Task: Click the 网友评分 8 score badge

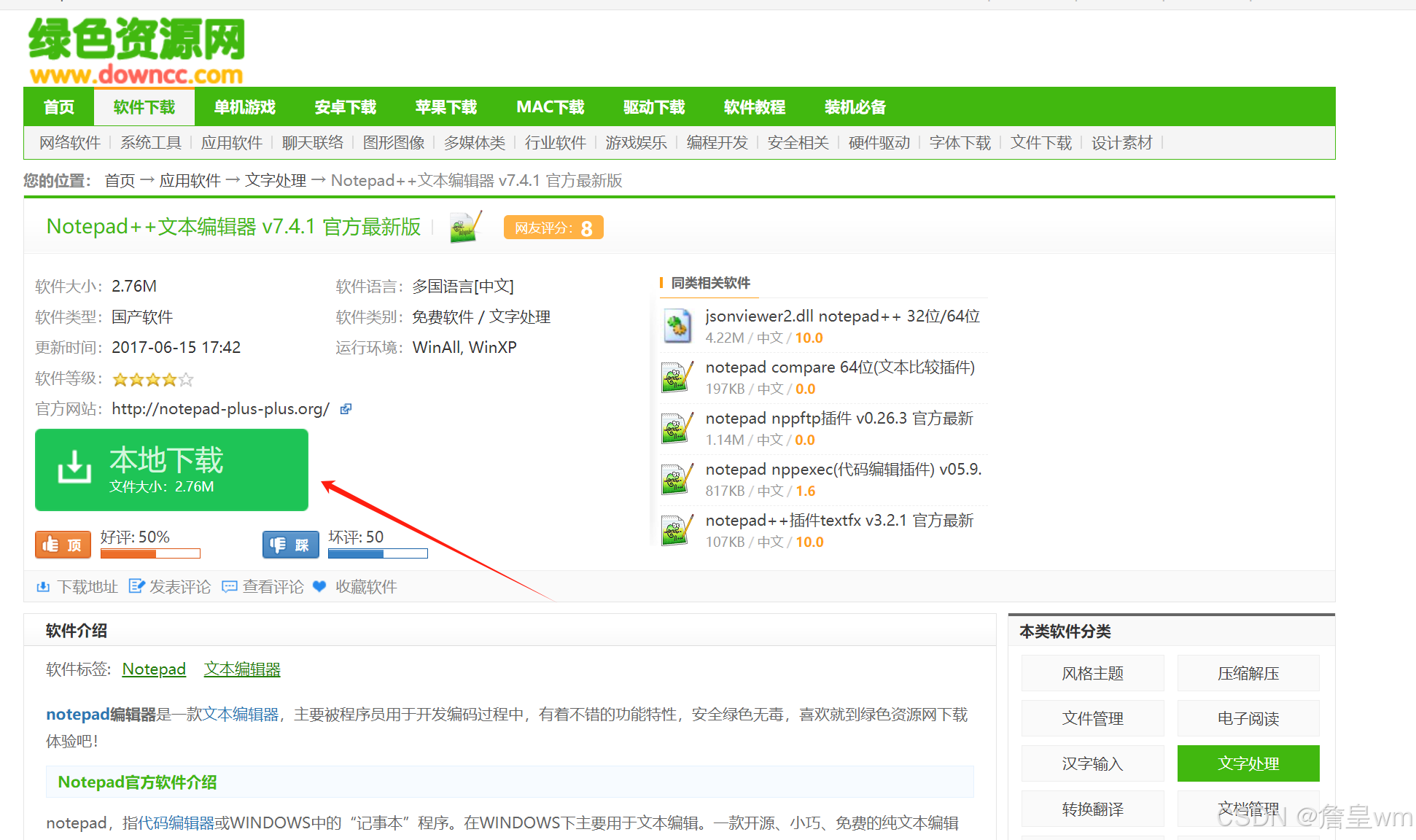Action: [553, 227]
